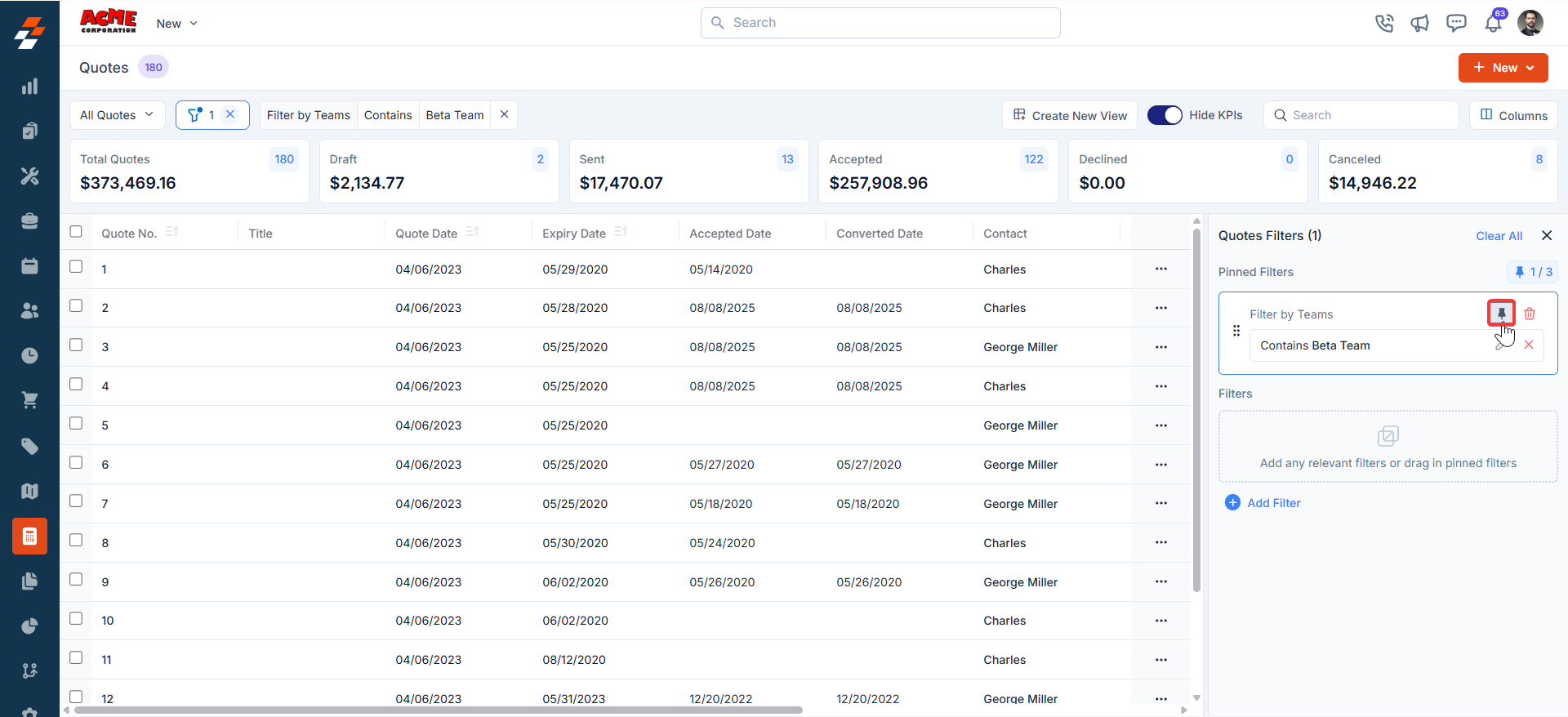Select the Sent KPI card
Viewport: 1568px width, 717px height.
(688, 171)
